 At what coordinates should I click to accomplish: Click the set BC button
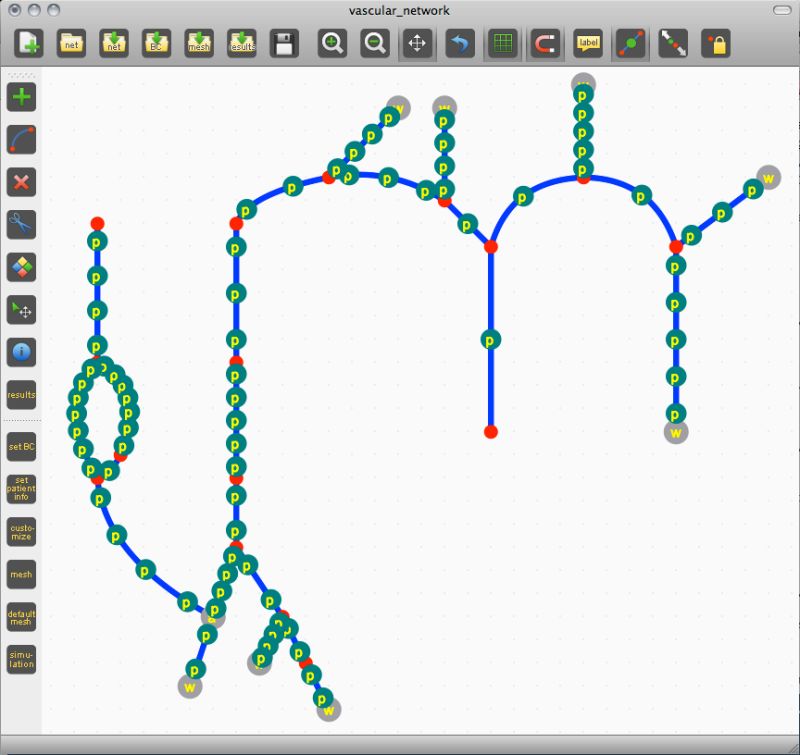[21, 446]
